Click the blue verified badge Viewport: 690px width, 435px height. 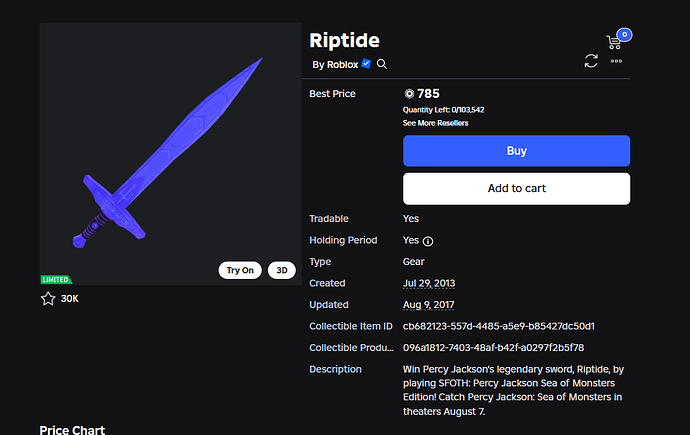366,64
